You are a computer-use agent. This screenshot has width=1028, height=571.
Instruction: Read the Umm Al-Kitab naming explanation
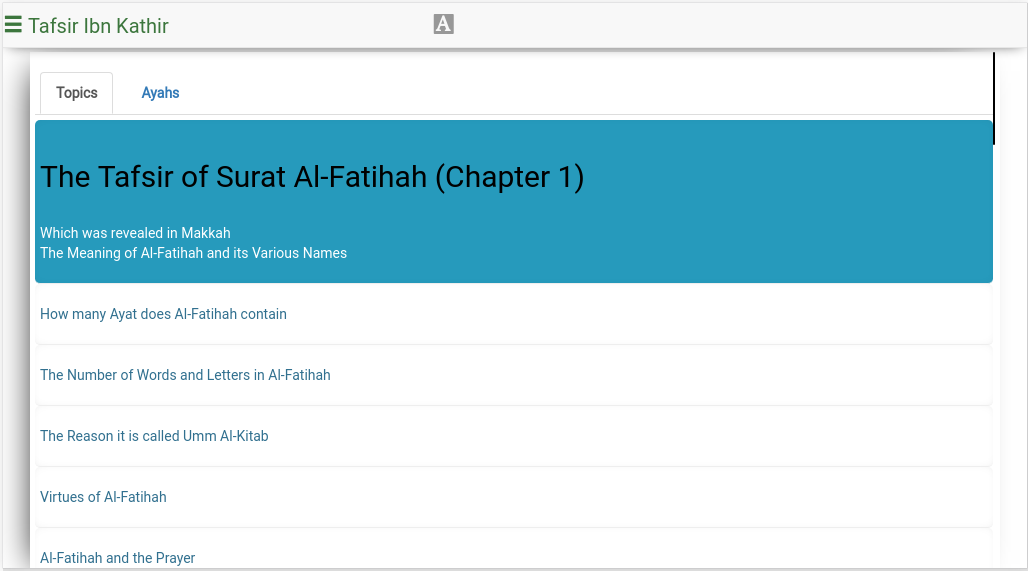point(154,436)
